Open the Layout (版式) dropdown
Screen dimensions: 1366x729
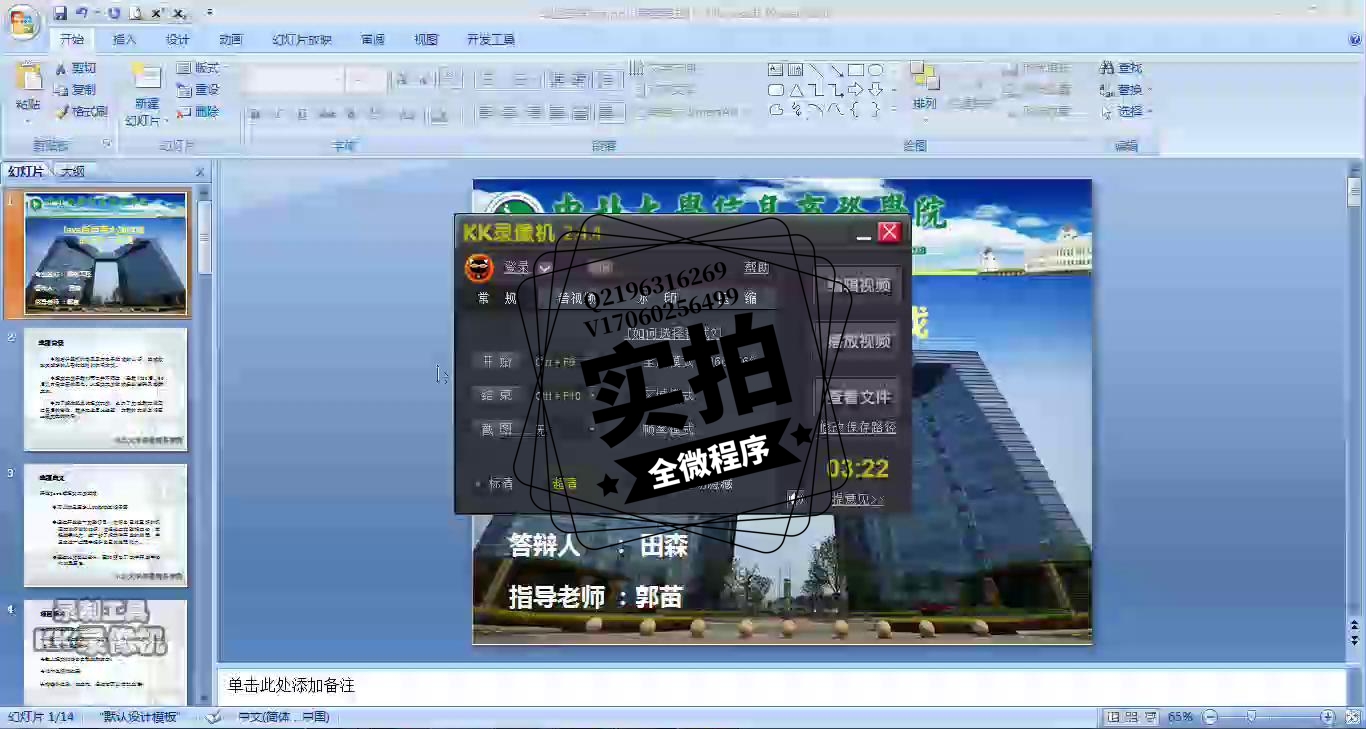pos(202,68)
